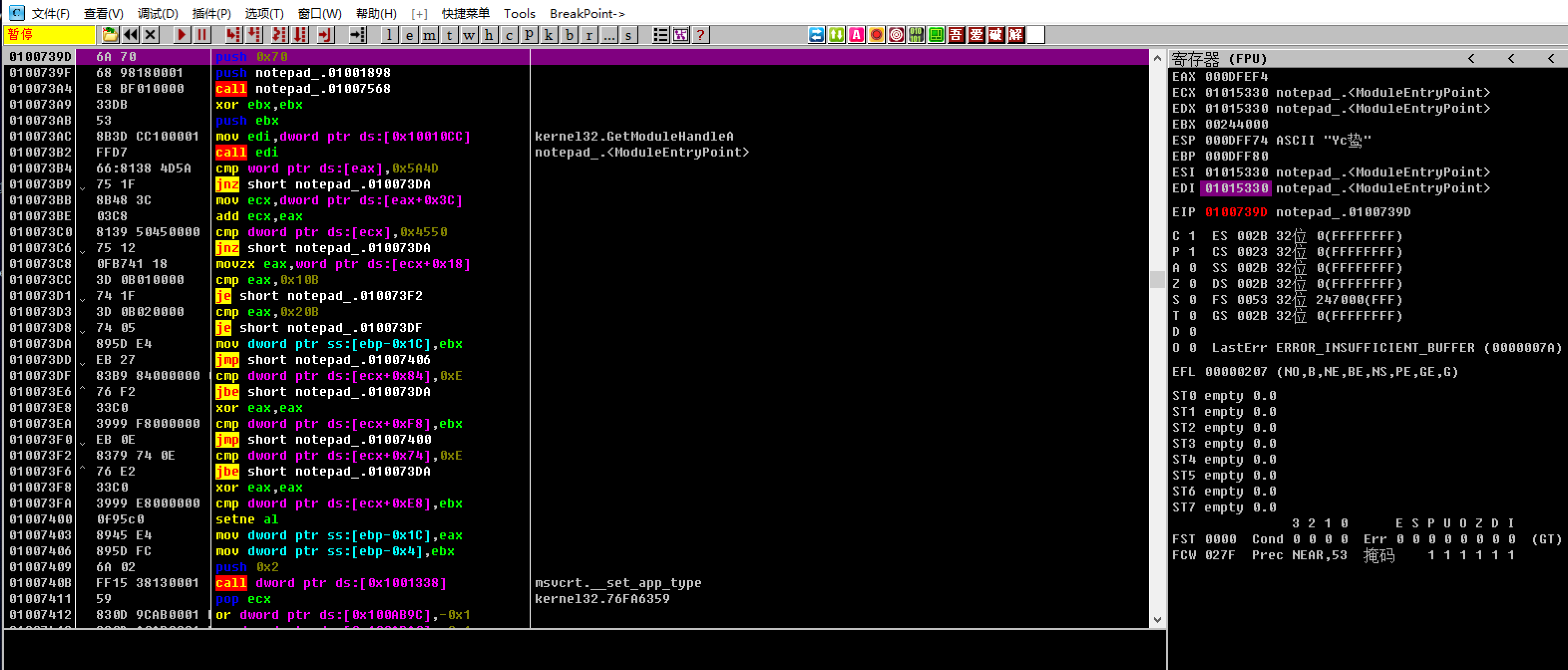This screenshot has height=670, width=1568.
Task: Click the highlighted EDI value 01015330
Action: (x=1236, y=188)
